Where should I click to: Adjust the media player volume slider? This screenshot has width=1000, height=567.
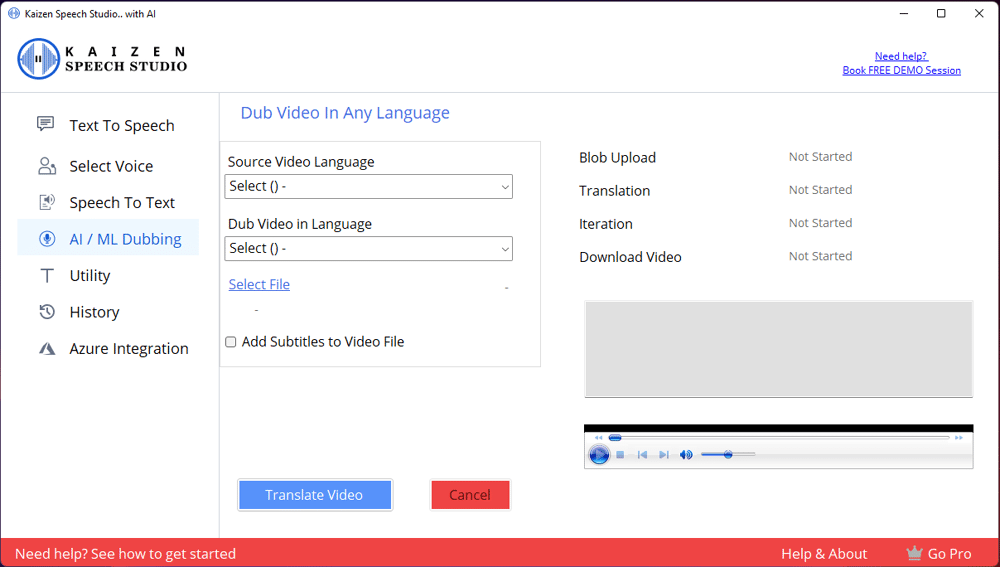[728, 455]
